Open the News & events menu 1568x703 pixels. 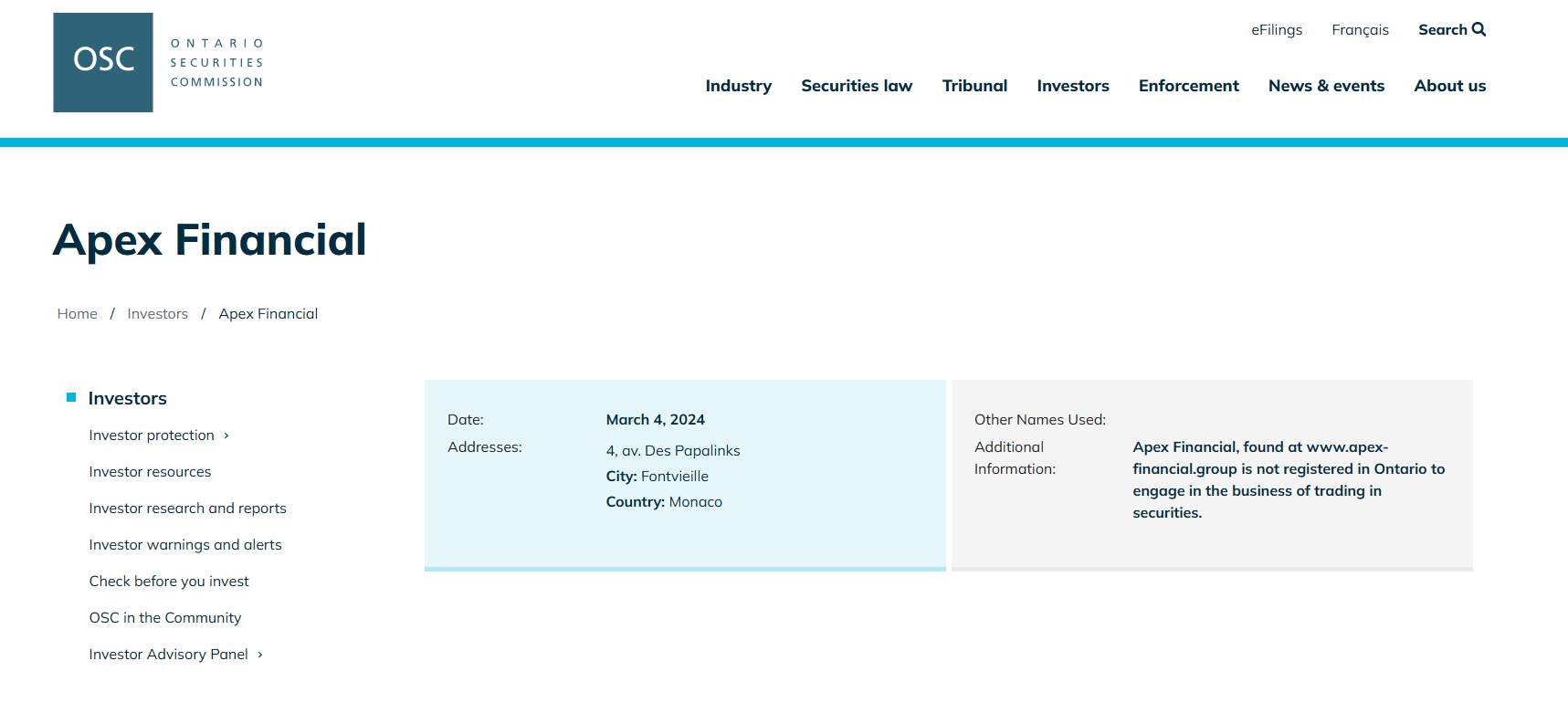pyautogui.click(x=1326, y=86)
